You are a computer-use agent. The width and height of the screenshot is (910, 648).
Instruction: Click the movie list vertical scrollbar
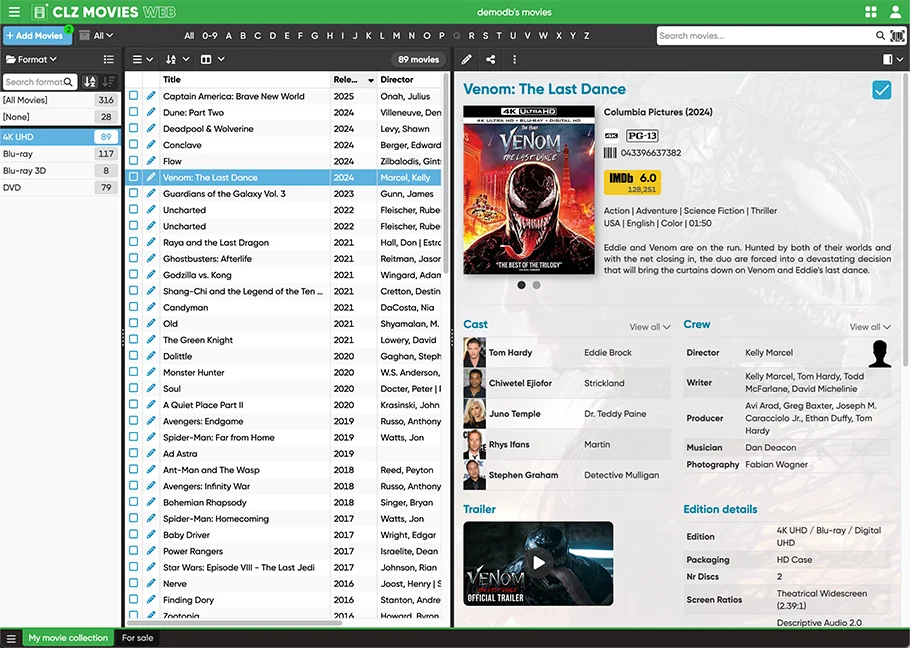pos(446,174)
